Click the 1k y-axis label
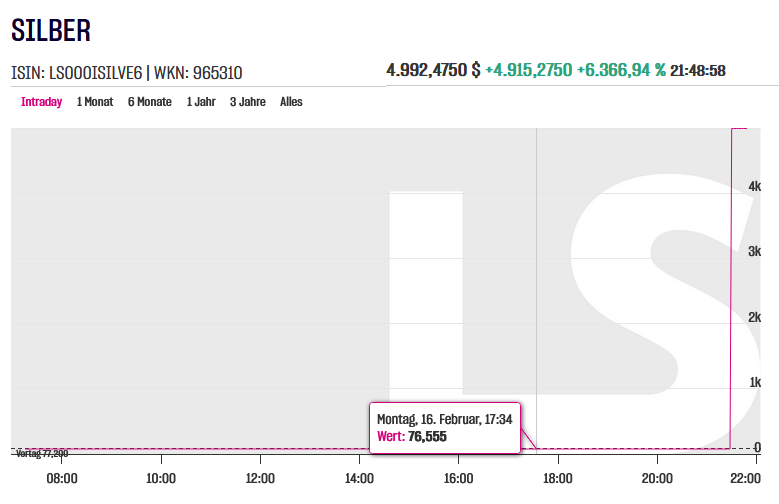The height and width of the screenshot is (504, 779). pos(755,382)
